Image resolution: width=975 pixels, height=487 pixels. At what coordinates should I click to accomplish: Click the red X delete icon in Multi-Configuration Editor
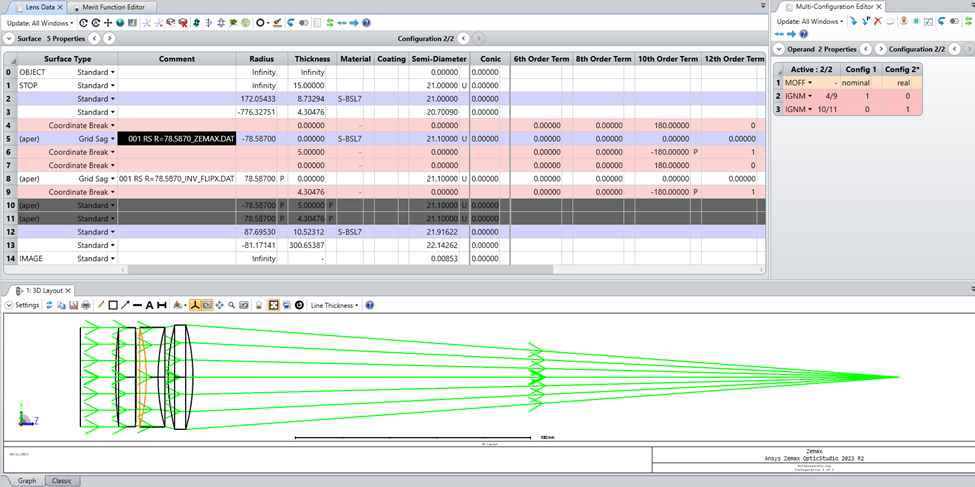point(877,21)
